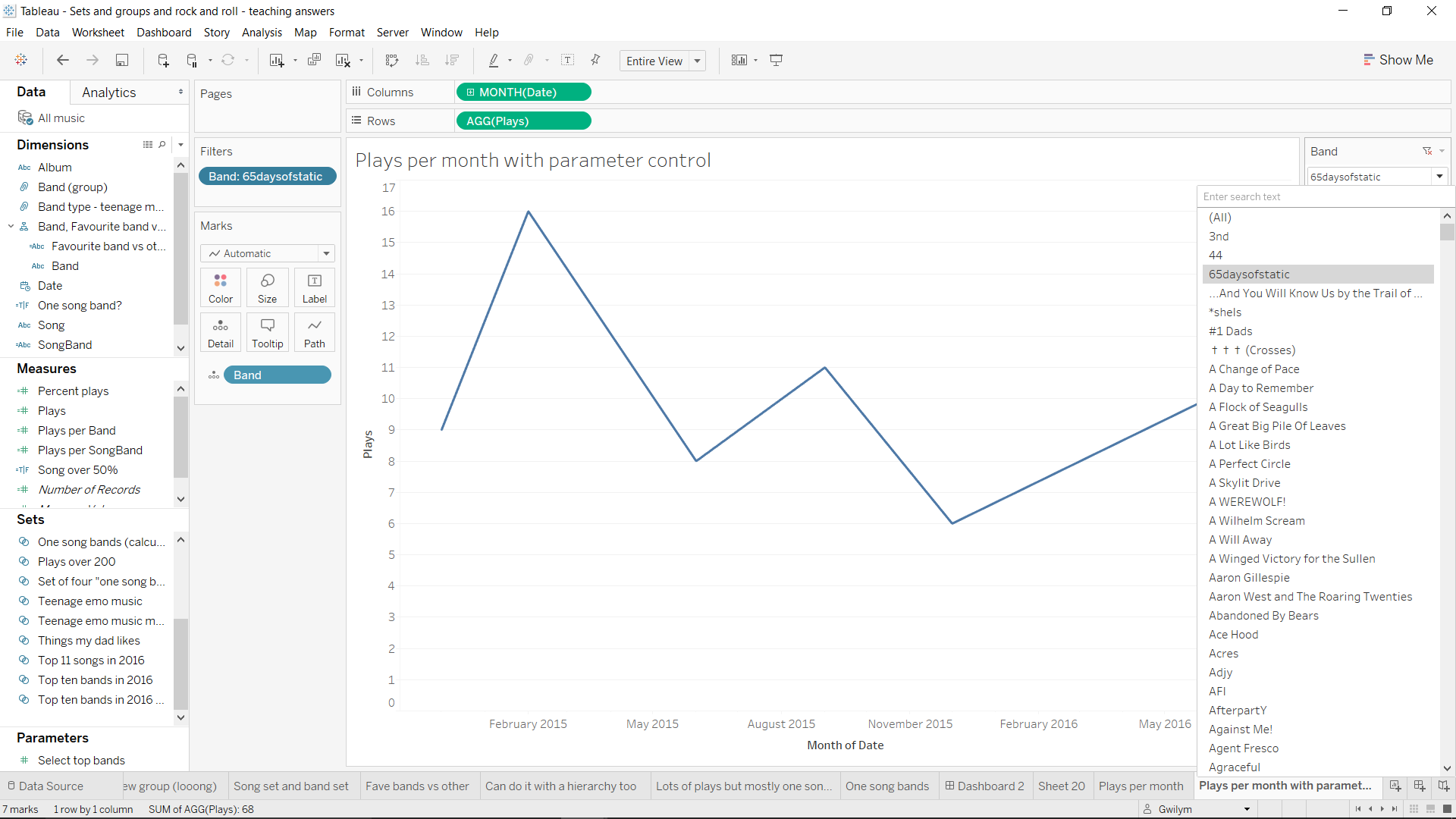
Task: Open the Automatic mark type dropdown
Action: (326, 254)
